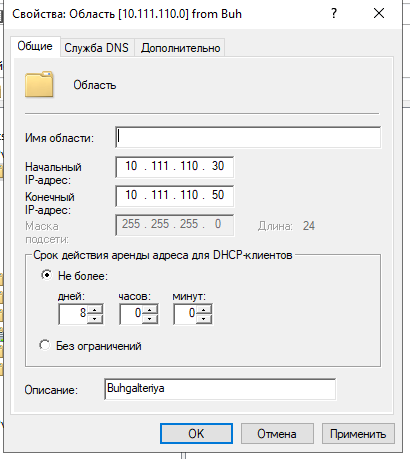Click the 'Отмена' cancel button

[277, 434]
